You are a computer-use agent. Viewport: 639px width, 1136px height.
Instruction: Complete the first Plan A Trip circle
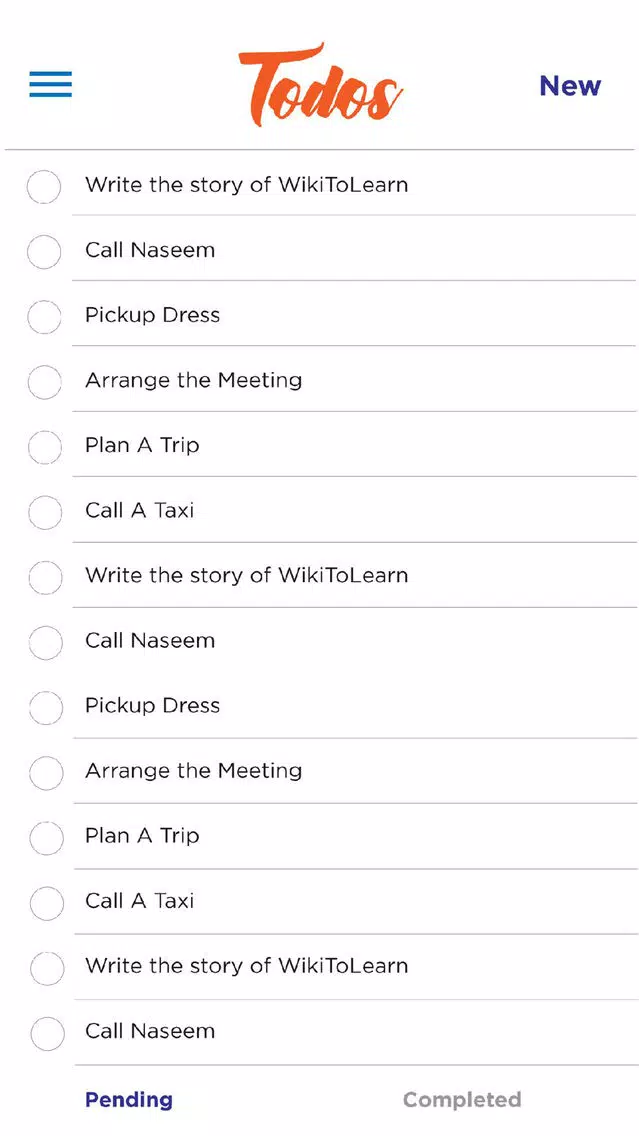tap(44, 447)
